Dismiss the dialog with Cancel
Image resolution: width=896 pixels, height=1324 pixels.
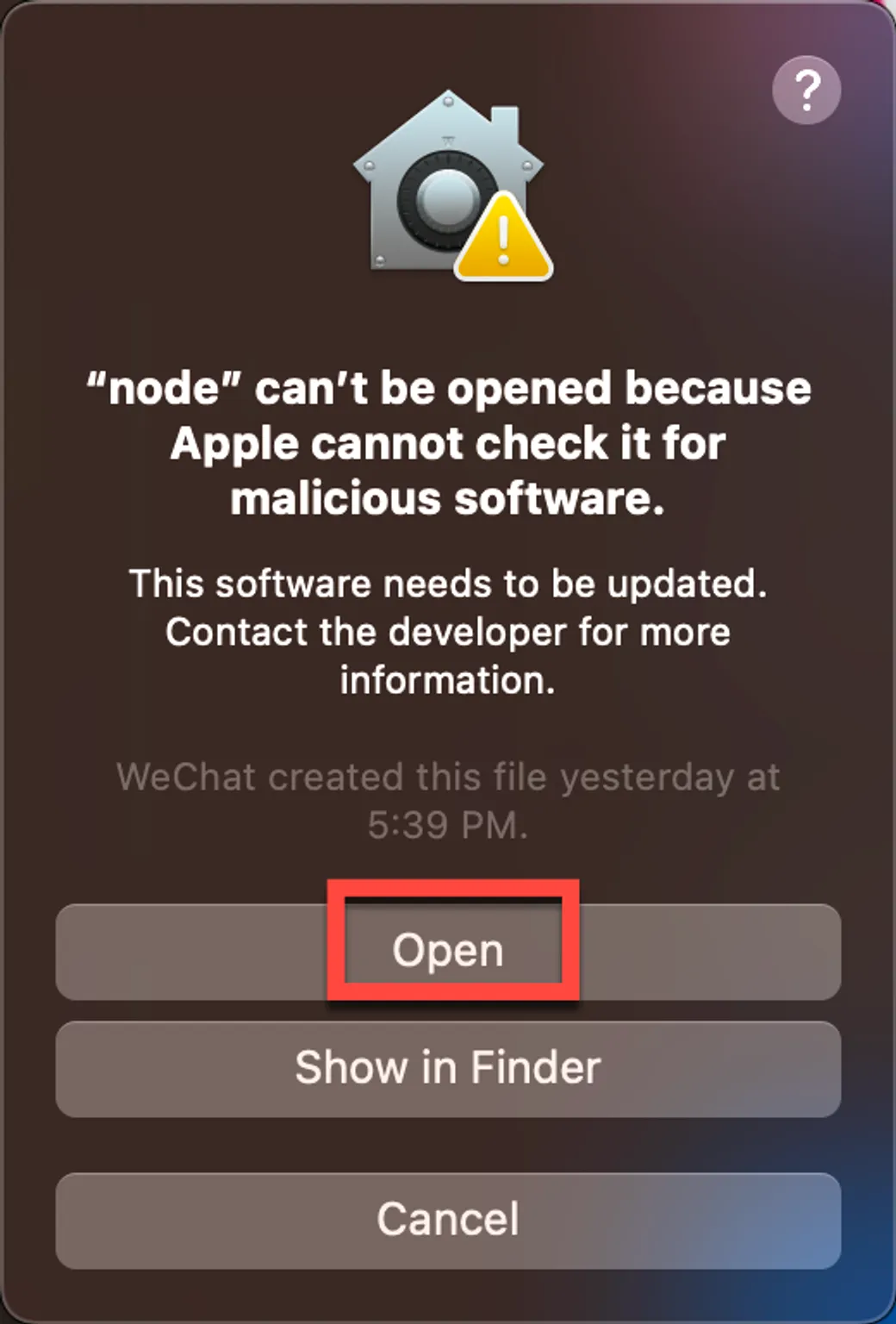(x=448, y=1221)
